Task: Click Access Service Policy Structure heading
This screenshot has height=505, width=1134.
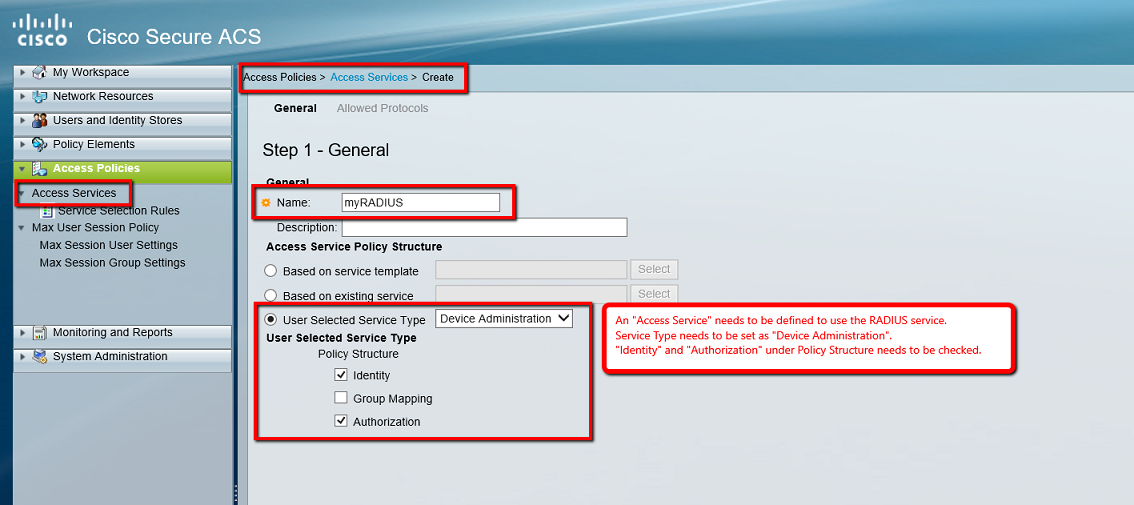Action: click(354, 247)
